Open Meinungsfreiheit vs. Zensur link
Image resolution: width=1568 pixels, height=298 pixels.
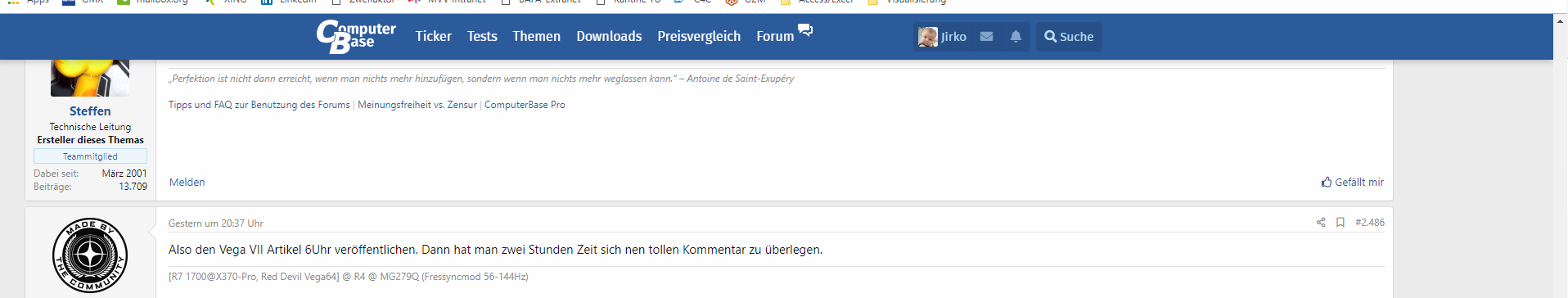point(417,105)
